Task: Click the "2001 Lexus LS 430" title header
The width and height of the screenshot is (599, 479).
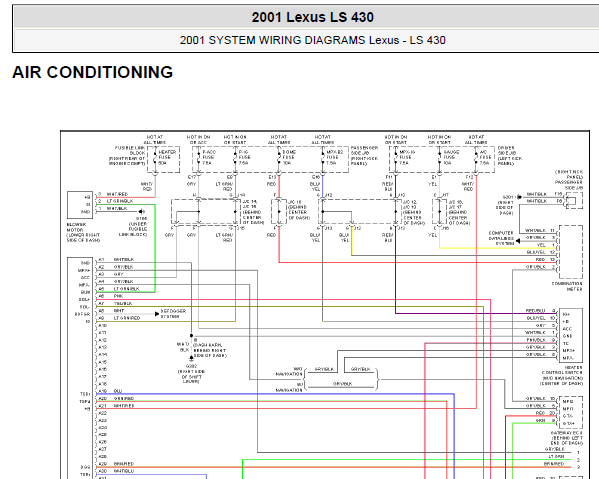Action: 312,17
